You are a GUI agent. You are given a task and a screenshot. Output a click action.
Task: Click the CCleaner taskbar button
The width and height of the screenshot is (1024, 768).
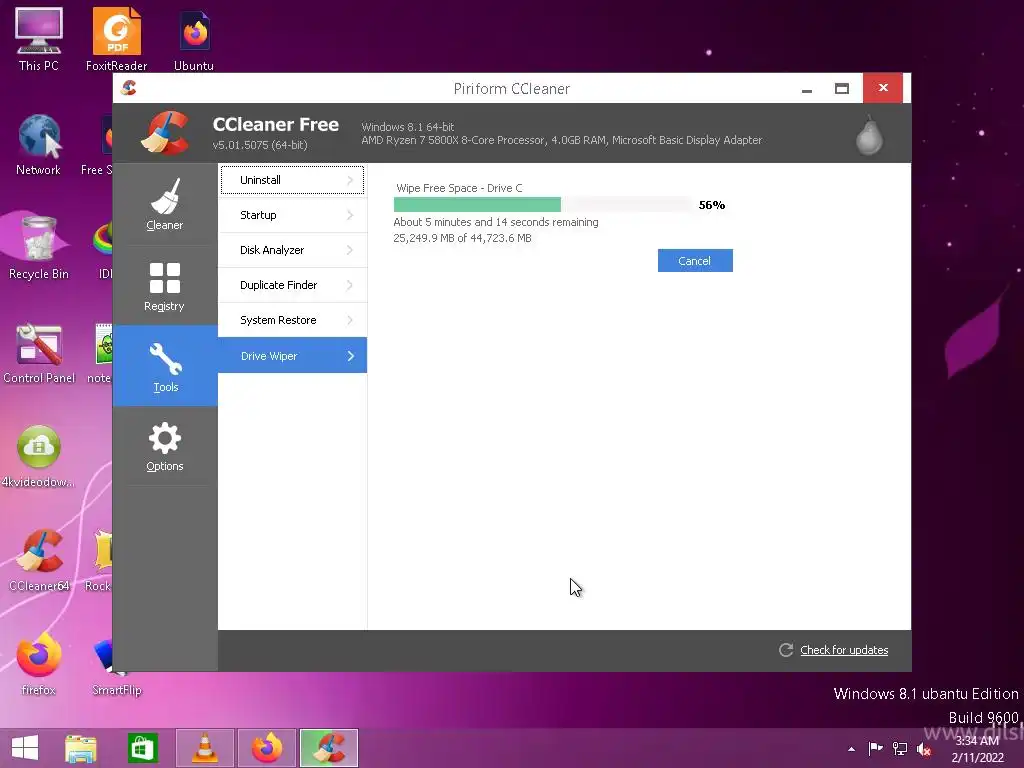pos(329,748)
